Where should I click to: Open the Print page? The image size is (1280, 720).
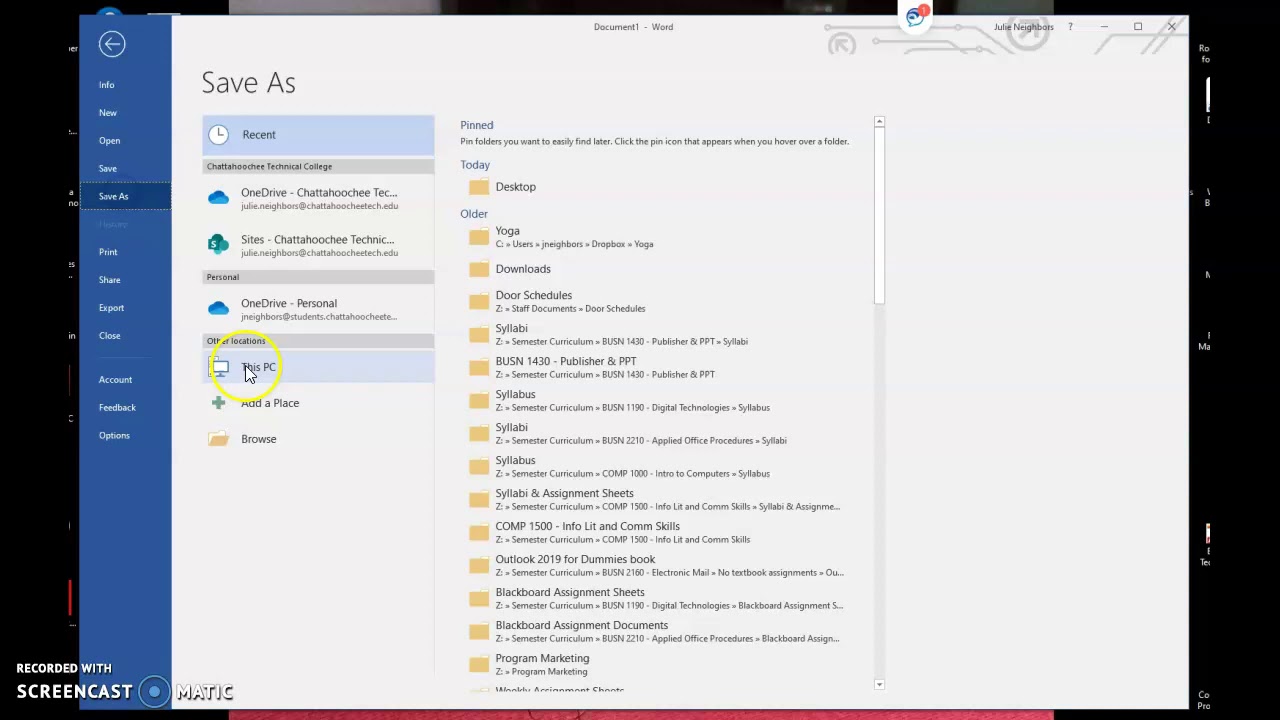pos(108,252)
